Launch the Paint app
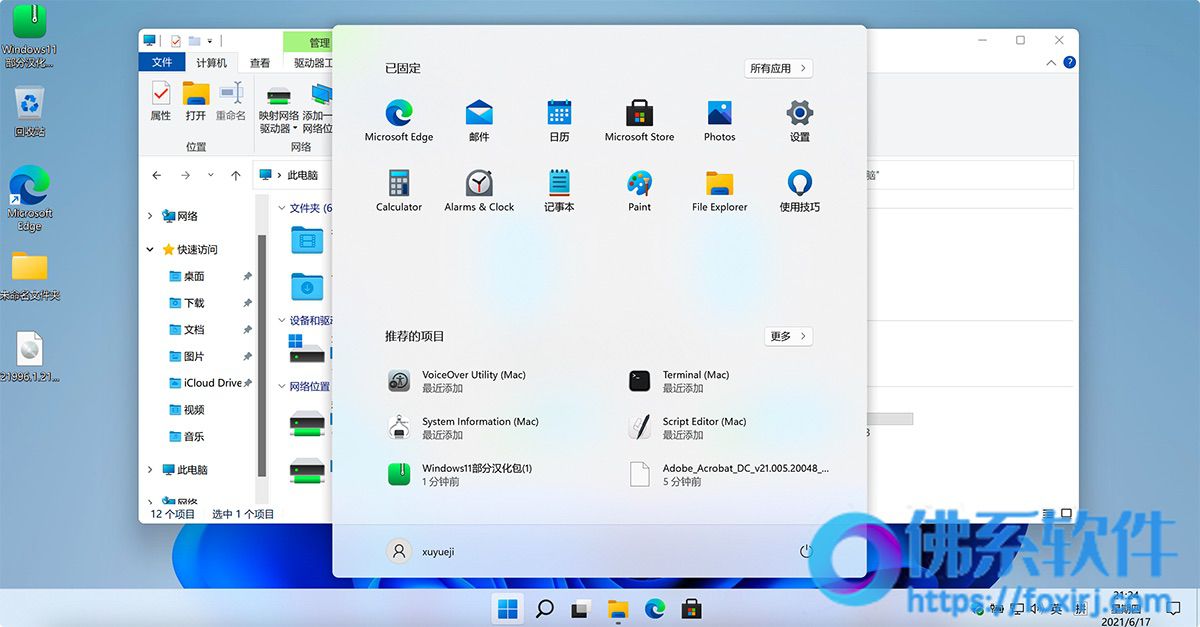The height and width of the screenshot is (627, 1200). click(639, 190)
